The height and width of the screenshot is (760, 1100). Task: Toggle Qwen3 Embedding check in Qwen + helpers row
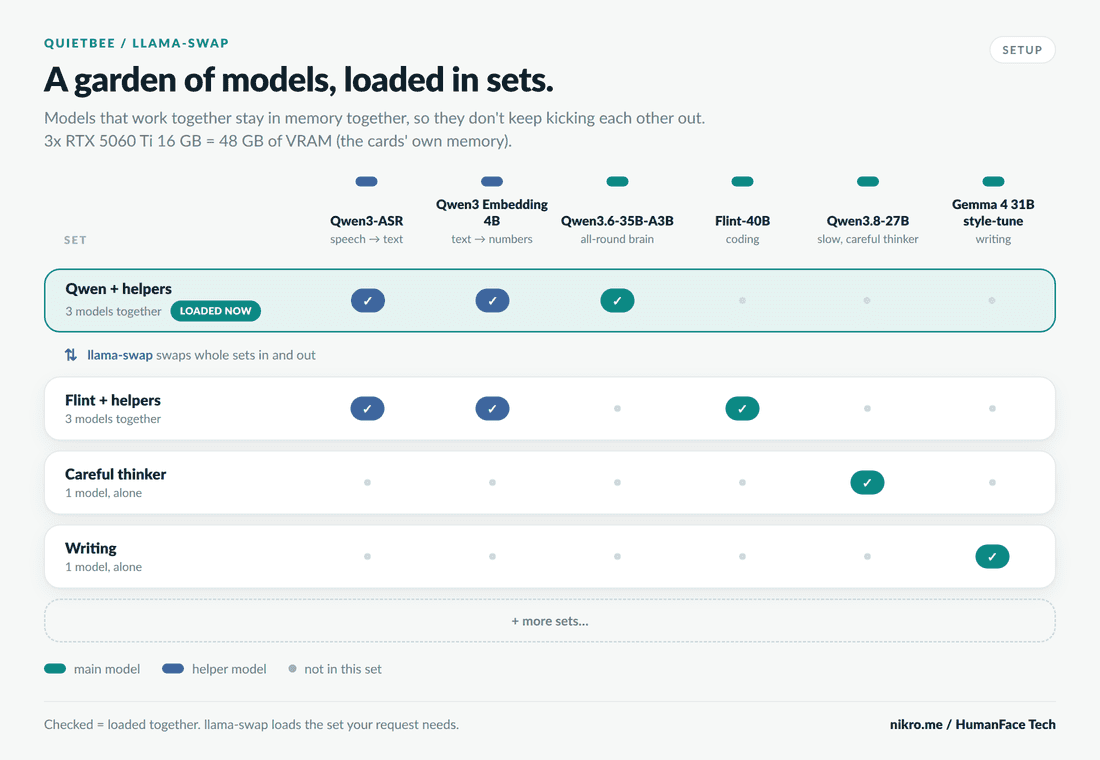tap(492, 300)
